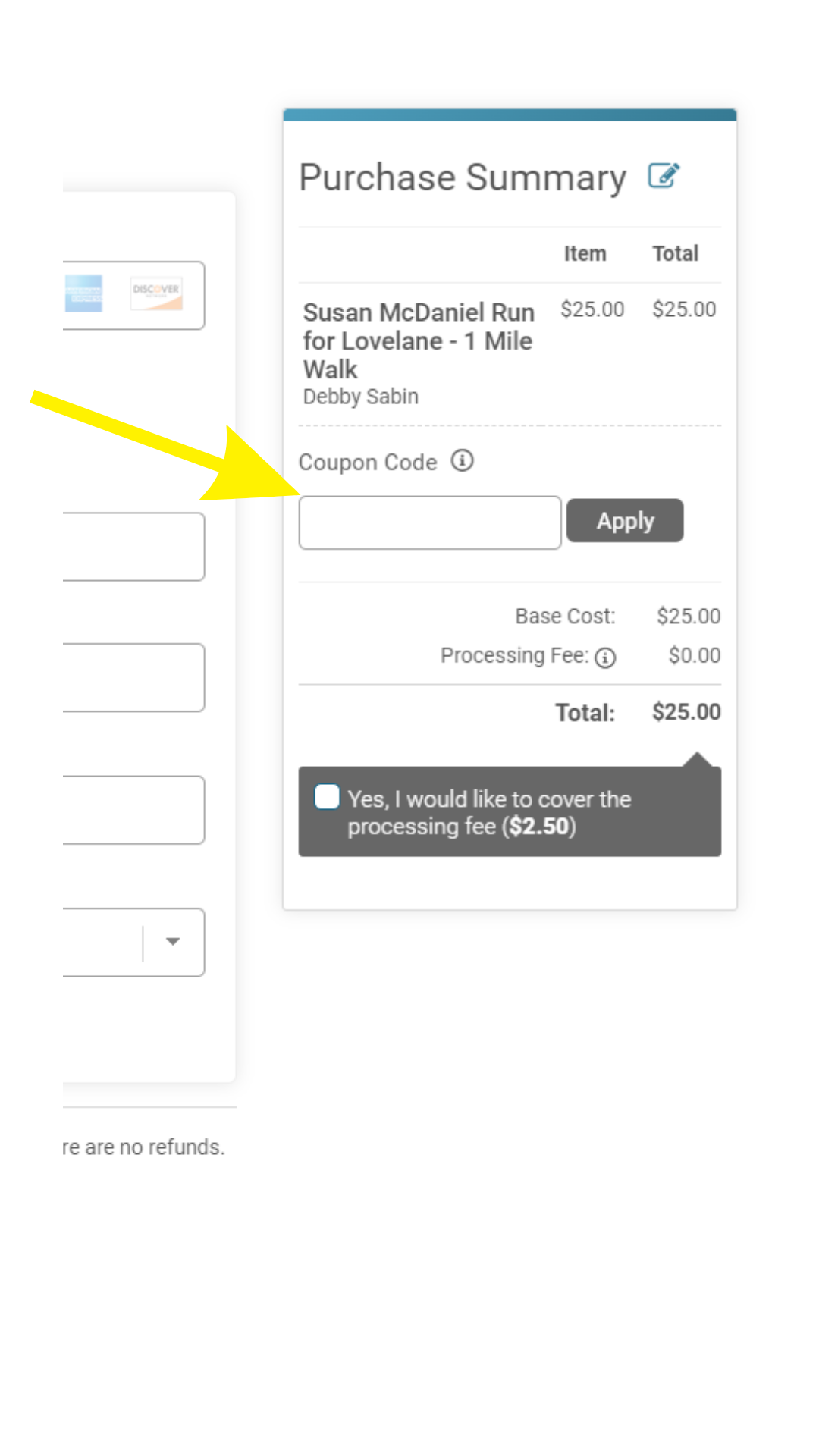Check the cover processing fee checkbox

327,797
